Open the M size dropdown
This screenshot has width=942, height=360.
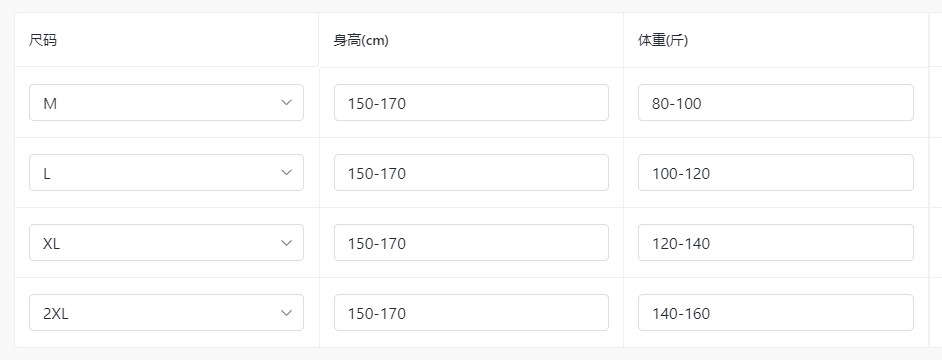[x=166, y=103]
